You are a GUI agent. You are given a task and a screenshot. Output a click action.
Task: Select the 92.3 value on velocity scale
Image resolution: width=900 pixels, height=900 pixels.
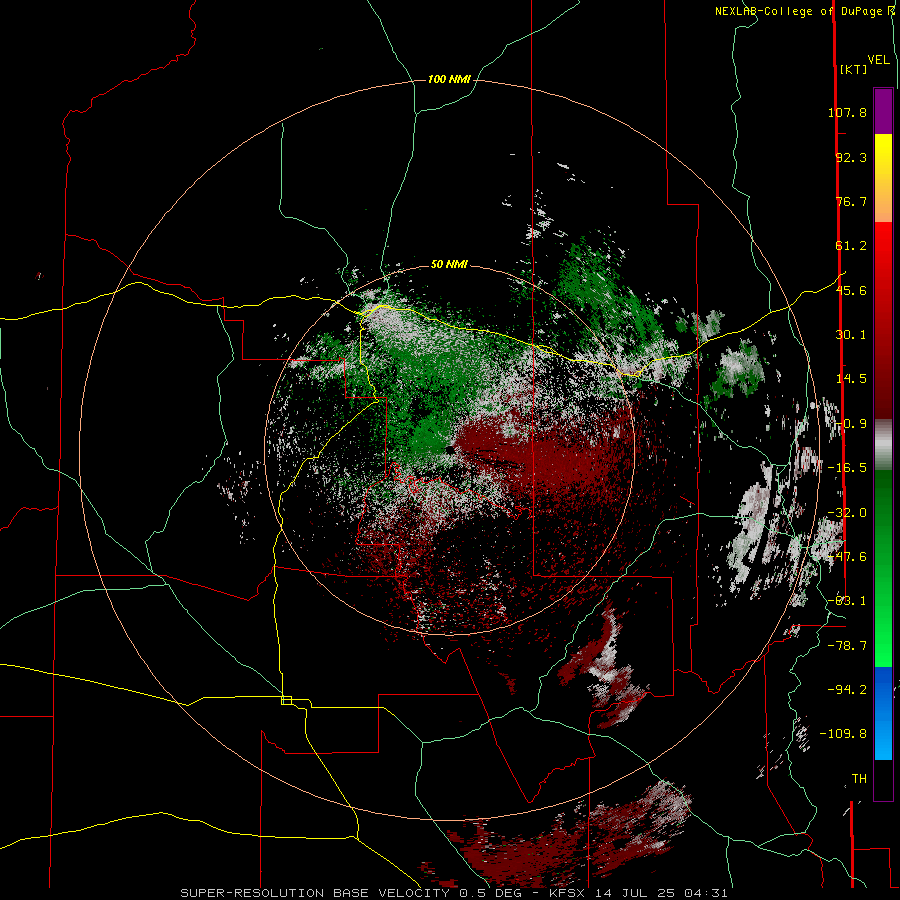(x=851, y=157)
